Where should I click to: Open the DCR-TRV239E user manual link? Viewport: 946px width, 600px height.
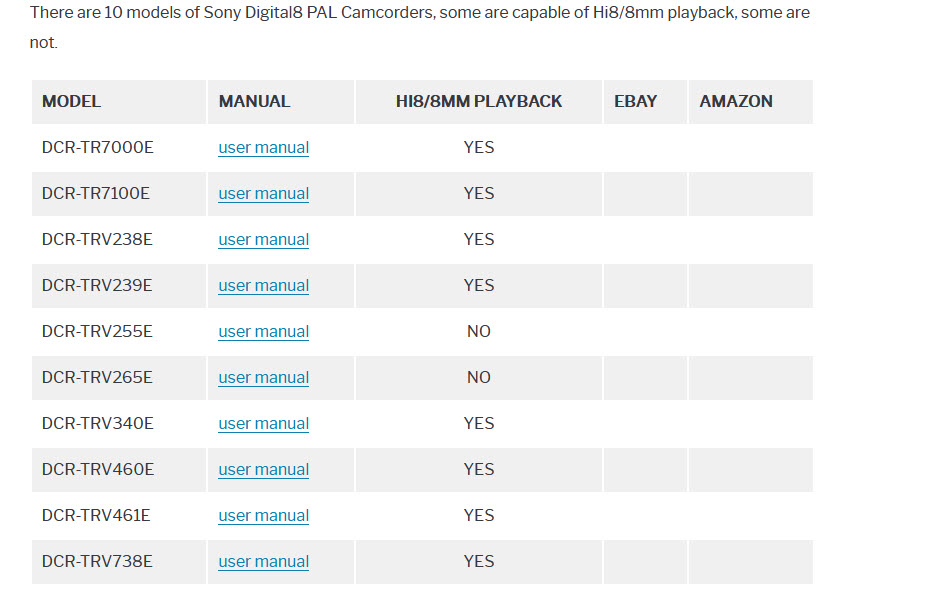(263, 286)
